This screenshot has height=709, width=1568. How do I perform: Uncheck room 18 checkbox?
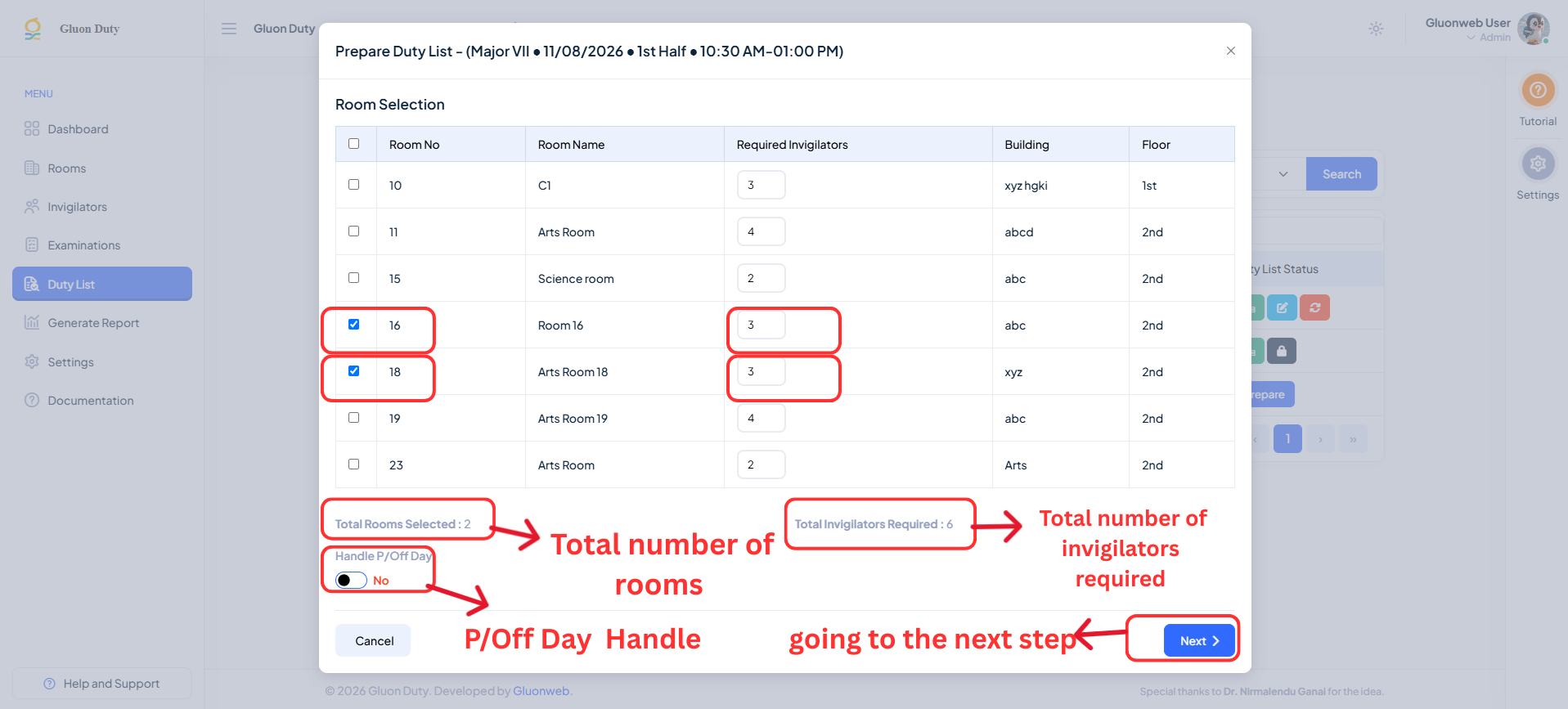[354, 370]
